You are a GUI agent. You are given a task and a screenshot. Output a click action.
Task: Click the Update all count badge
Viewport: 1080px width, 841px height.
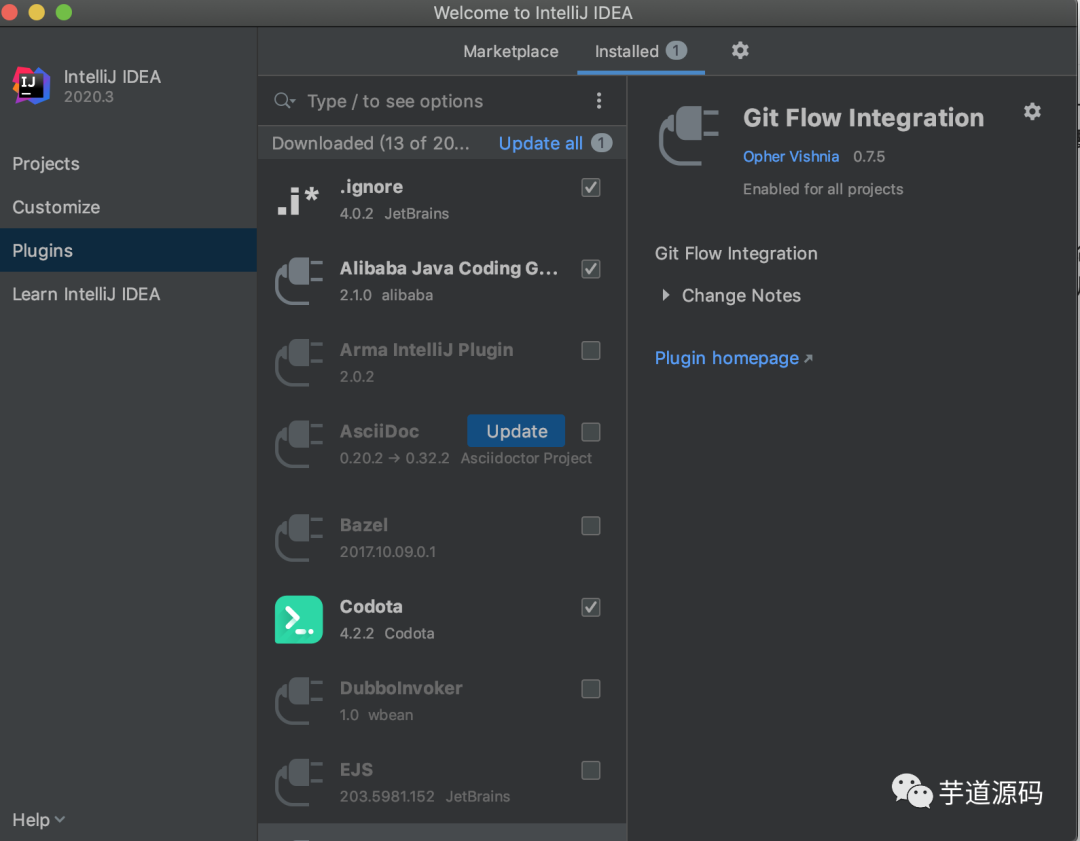pos(601,143)
